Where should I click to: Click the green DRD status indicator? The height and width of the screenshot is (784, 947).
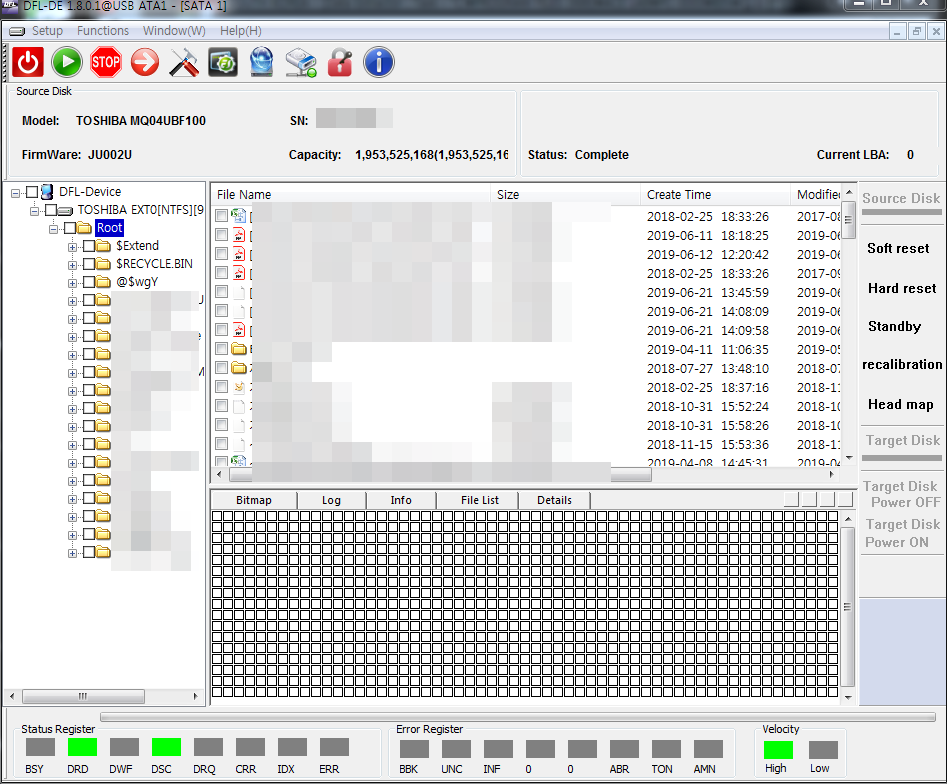[x=82, y=747]
